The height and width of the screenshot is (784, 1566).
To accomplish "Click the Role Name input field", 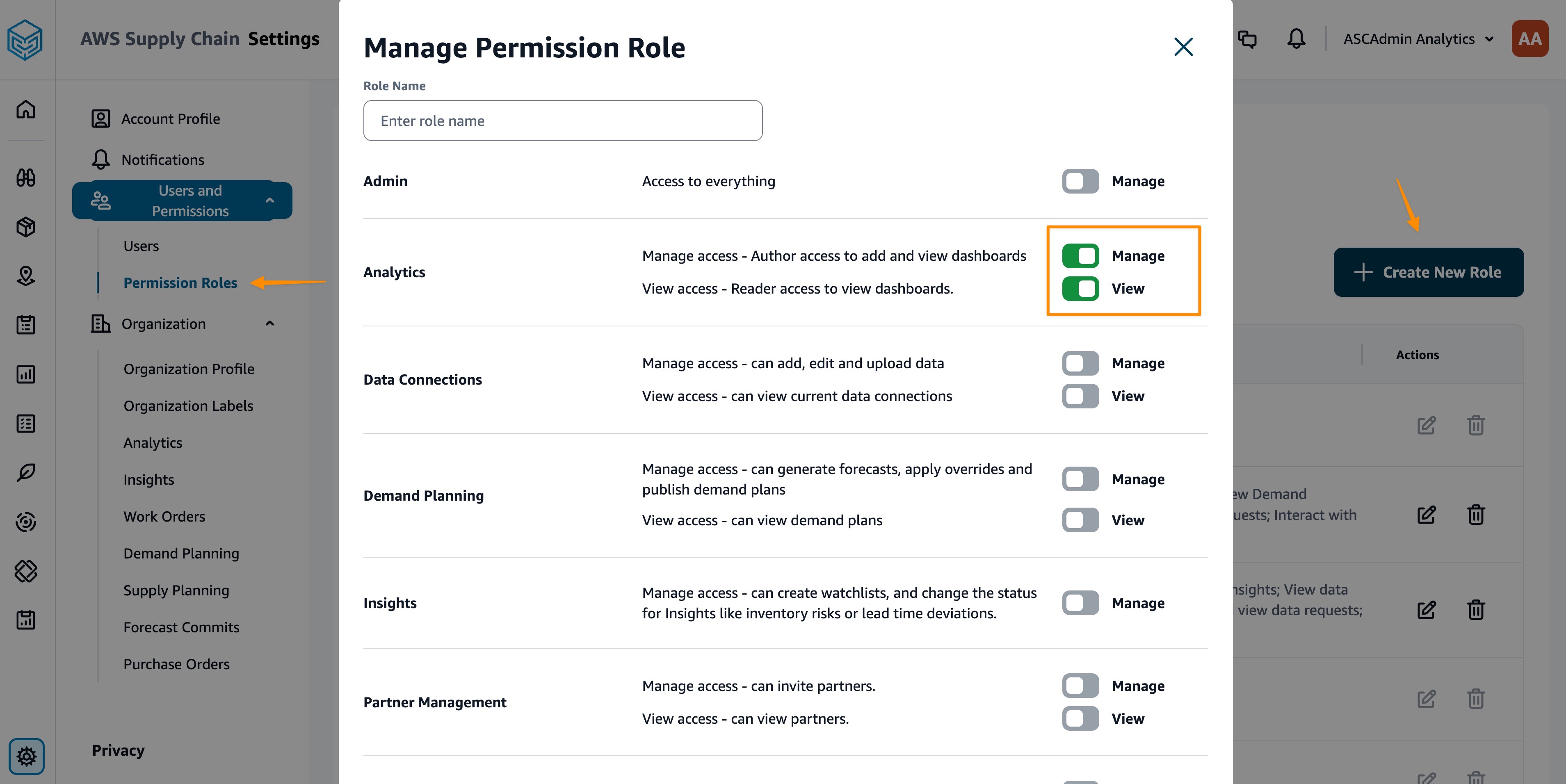I will click(x=562, y=121).
